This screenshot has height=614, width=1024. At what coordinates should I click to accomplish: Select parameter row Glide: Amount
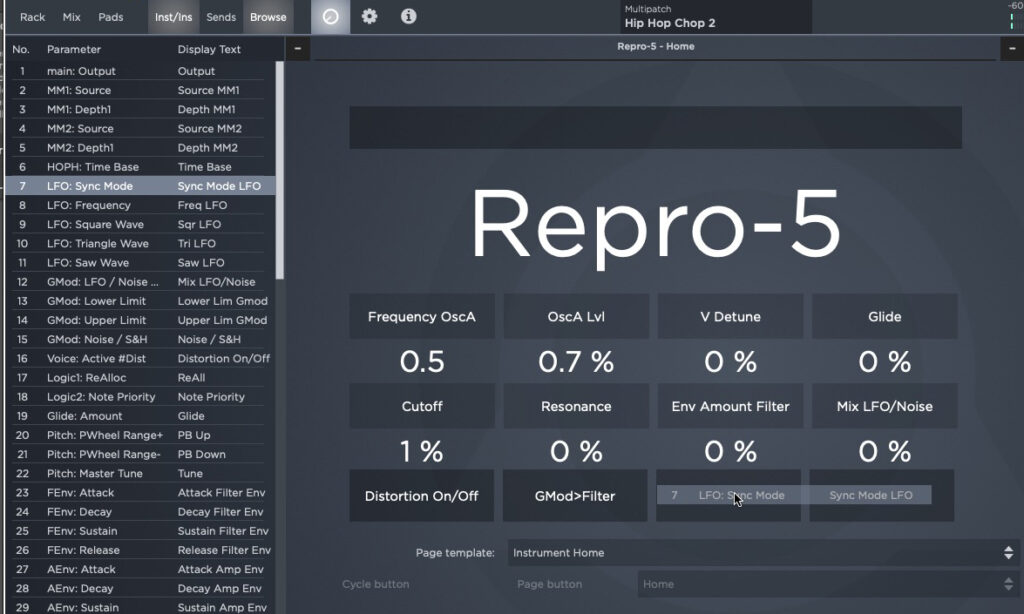coord(140,416)
